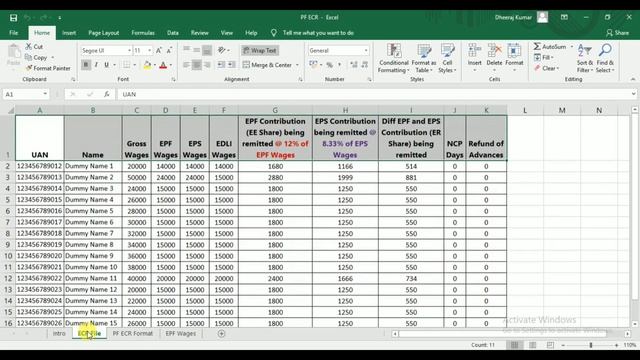Viewport: 640px width, 360px height.
Task: Expand the Merge & Center dropdown arrow
Action: (x=297, y=65)
